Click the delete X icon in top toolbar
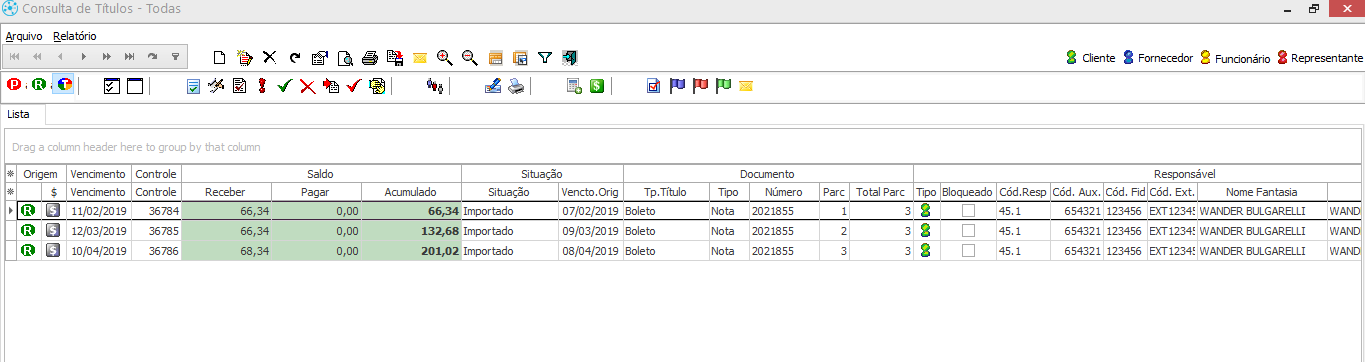Image resolution: width=1365 pixels, height=362 pixels. click(269, 57)
